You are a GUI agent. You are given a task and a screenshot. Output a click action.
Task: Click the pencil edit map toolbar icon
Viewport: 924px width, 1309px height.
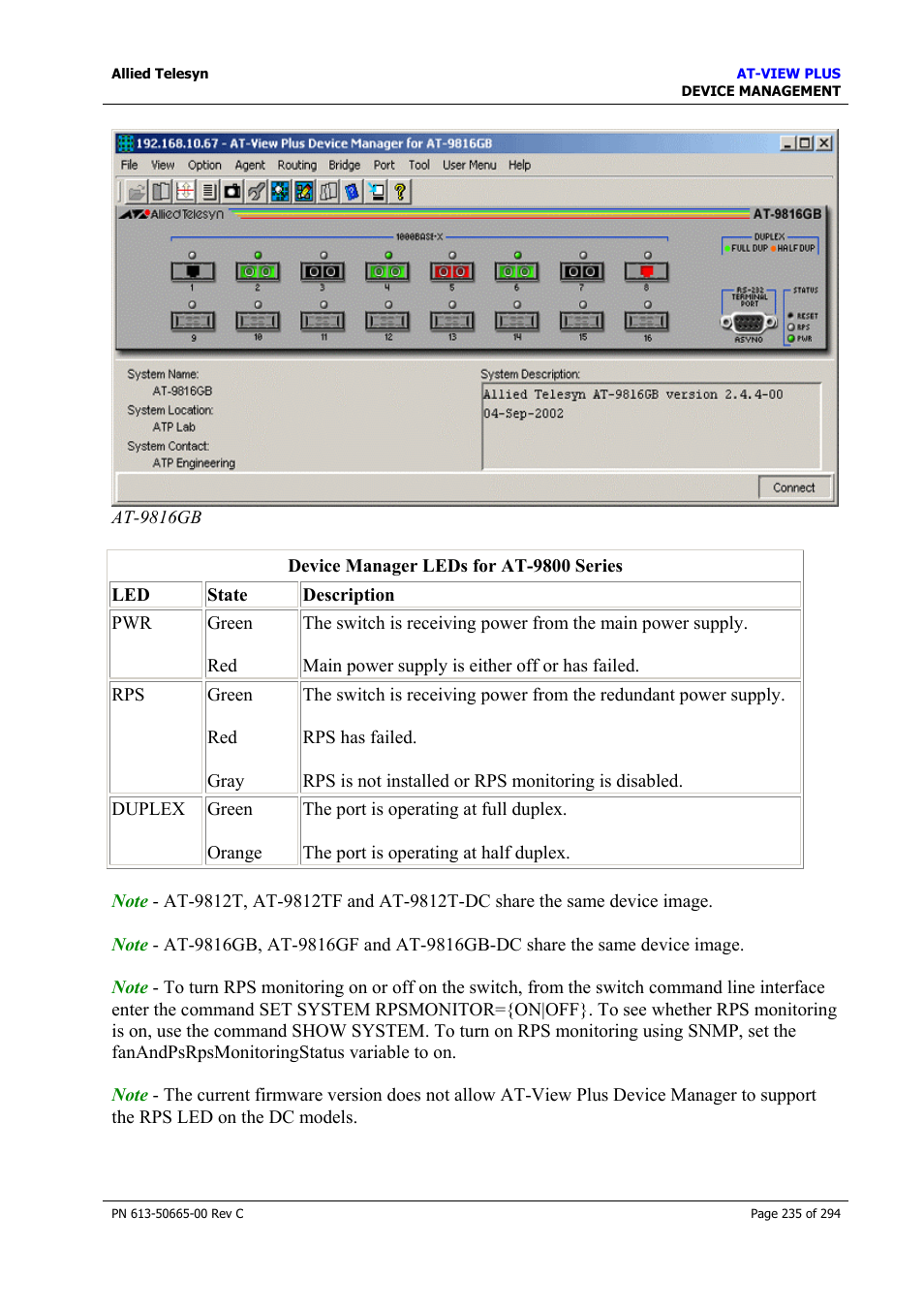coord(304,192)
